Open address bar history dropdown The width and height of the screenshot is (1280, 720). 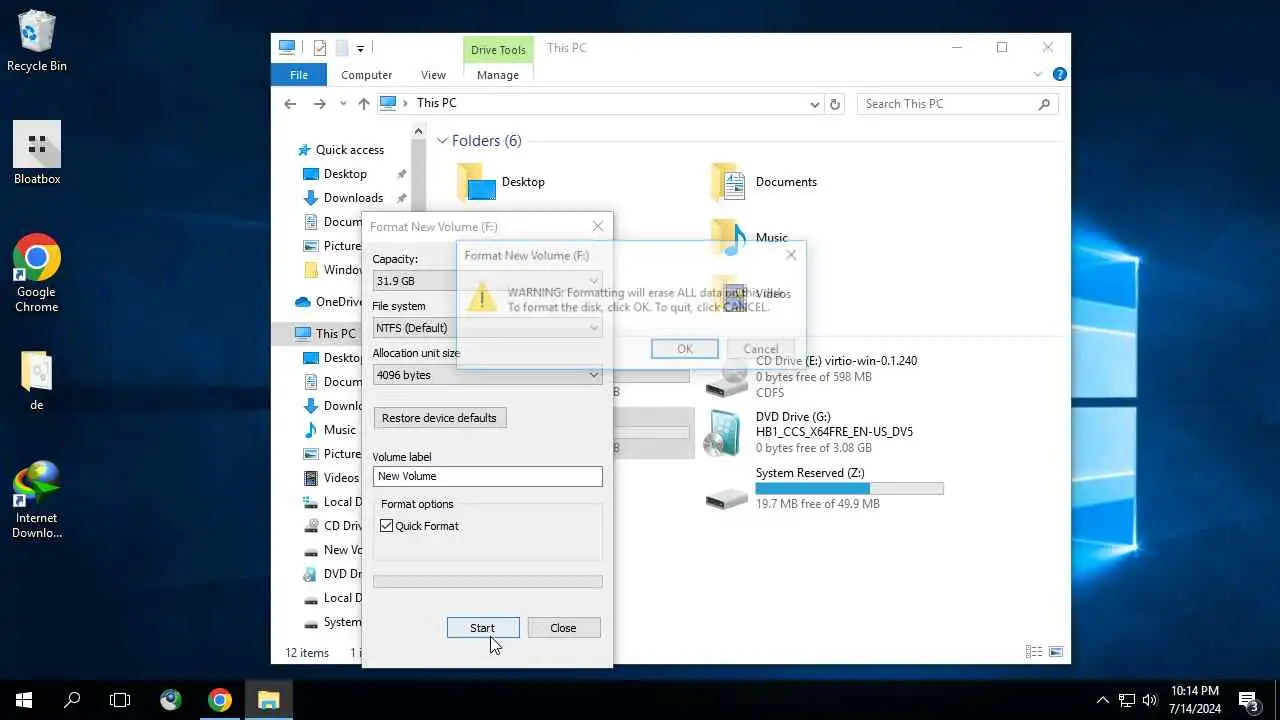tap(815, 103)
